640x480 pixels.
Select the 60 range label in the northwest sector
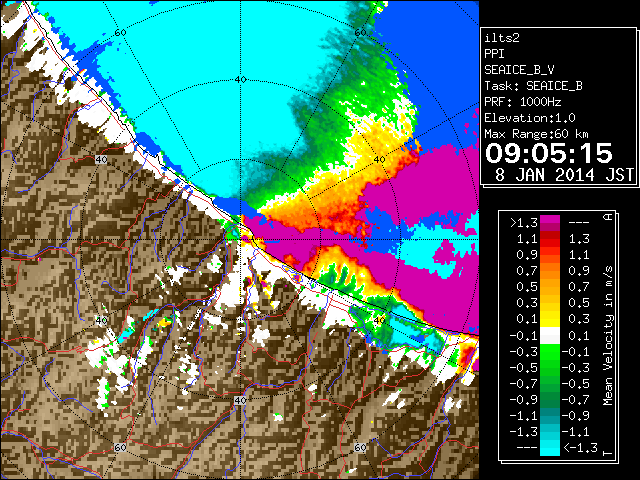120,32
